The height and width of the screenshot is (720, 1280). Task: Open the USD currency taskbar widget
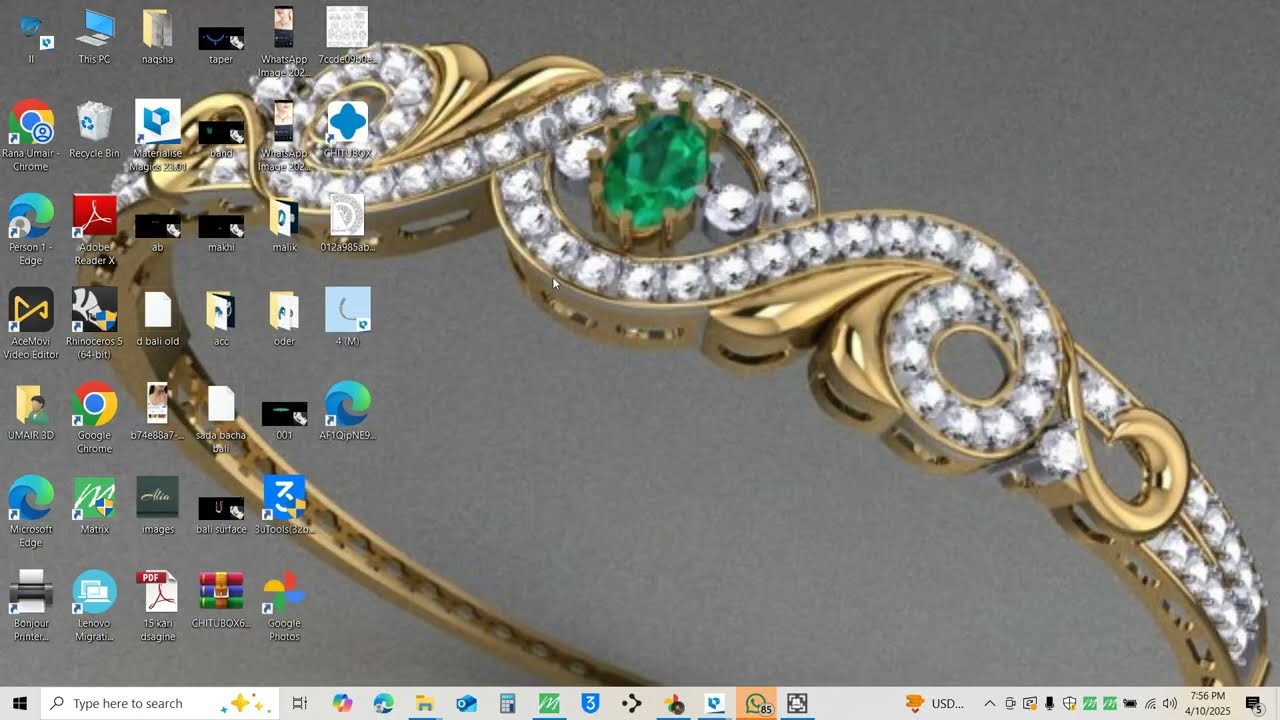coord(935,703)
